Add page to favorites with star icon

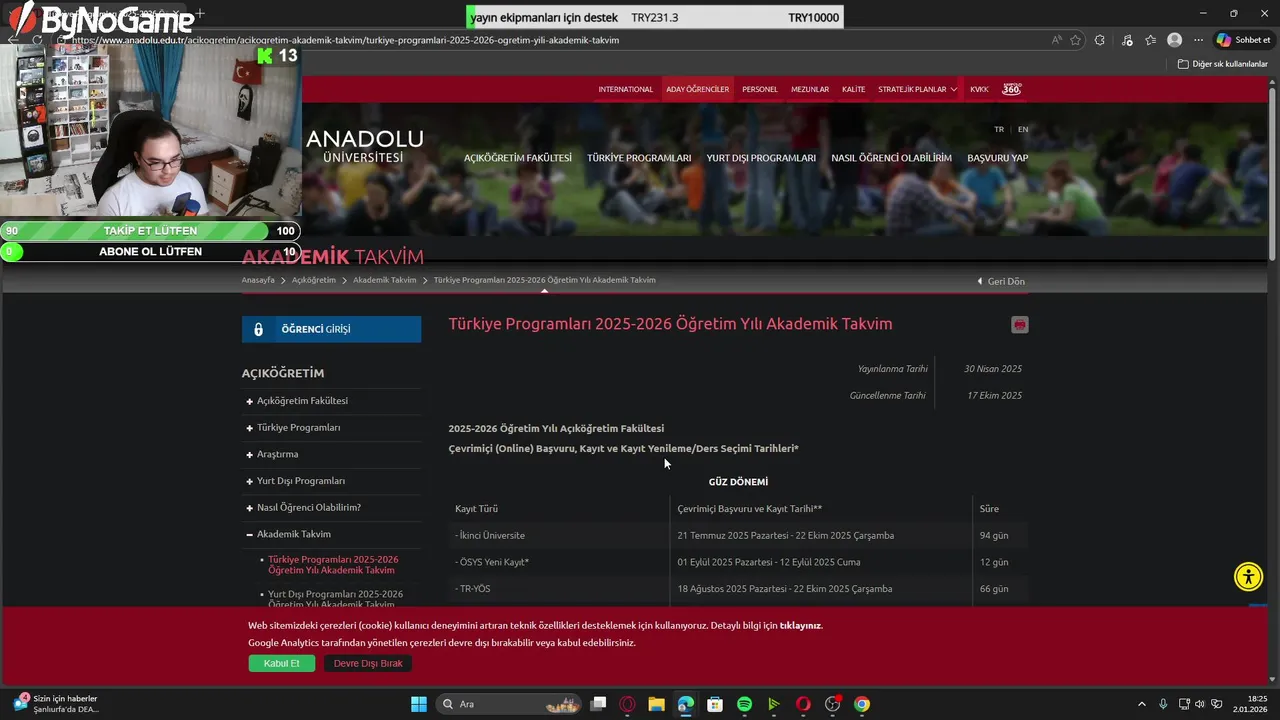1076,40
